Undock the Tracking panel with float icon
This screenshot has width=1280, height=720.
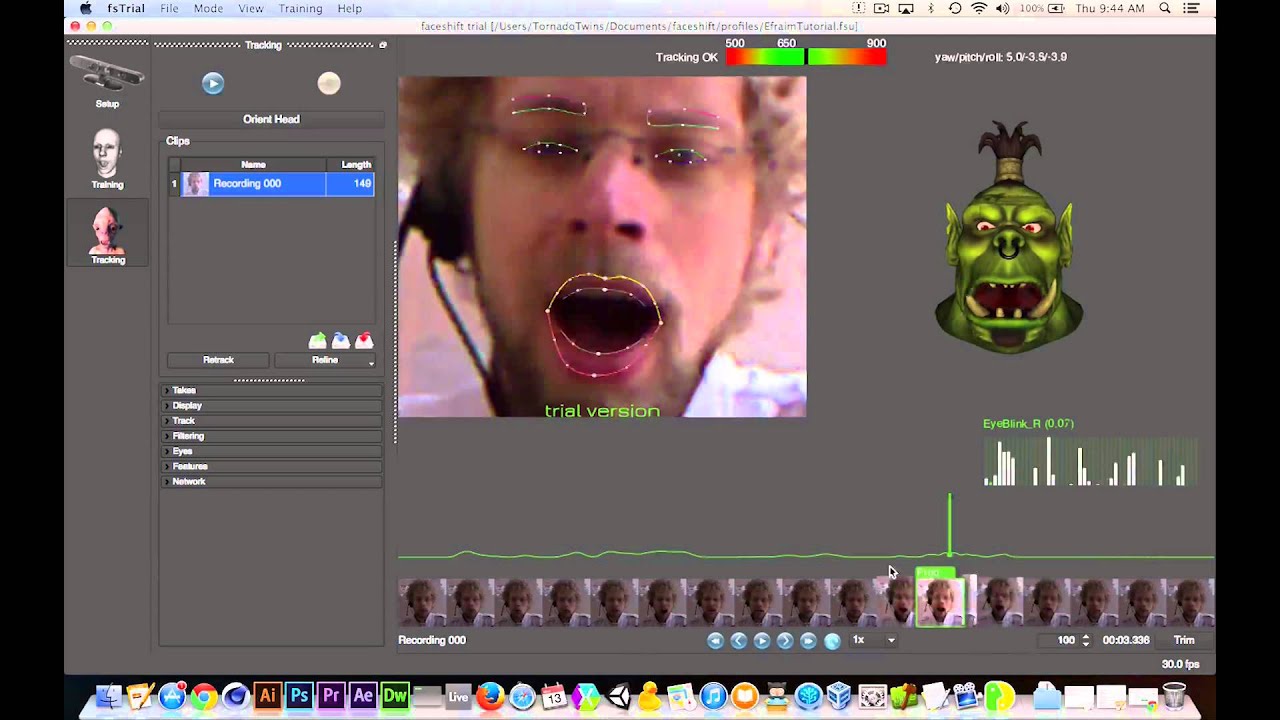coord(382,45)
